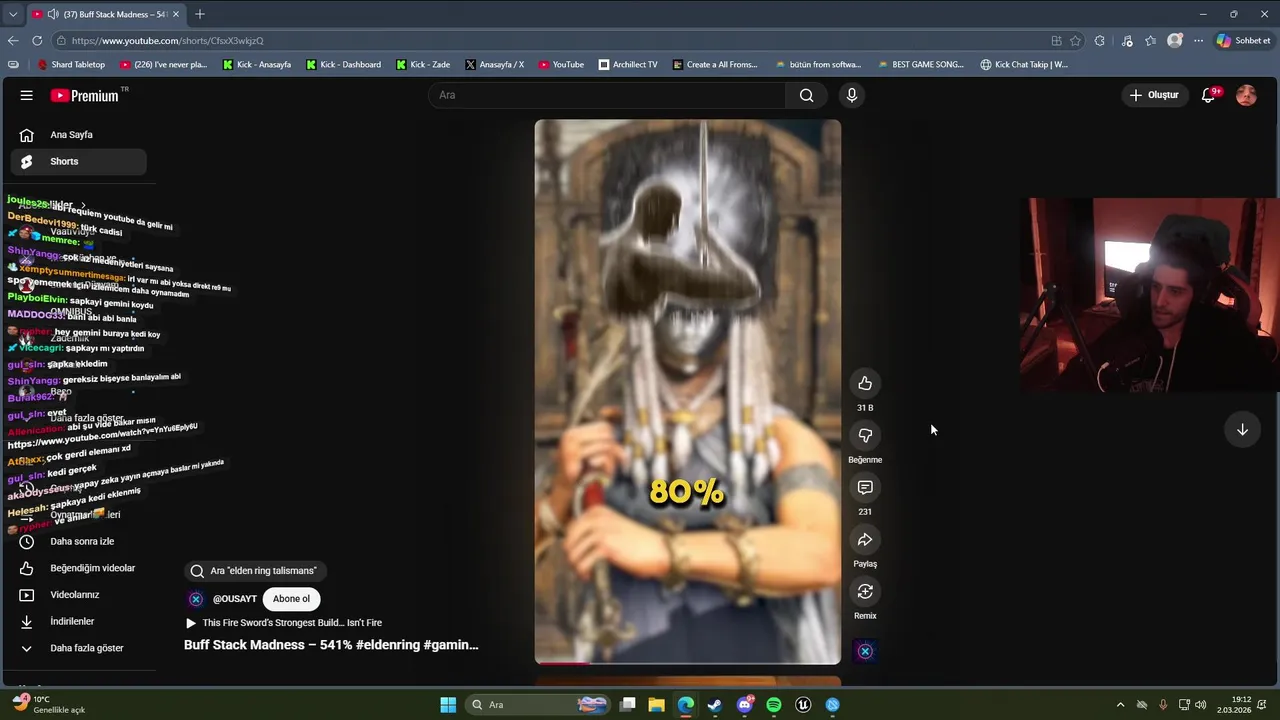Open Kick Chat Takip bookmark

click(1024, 65)
